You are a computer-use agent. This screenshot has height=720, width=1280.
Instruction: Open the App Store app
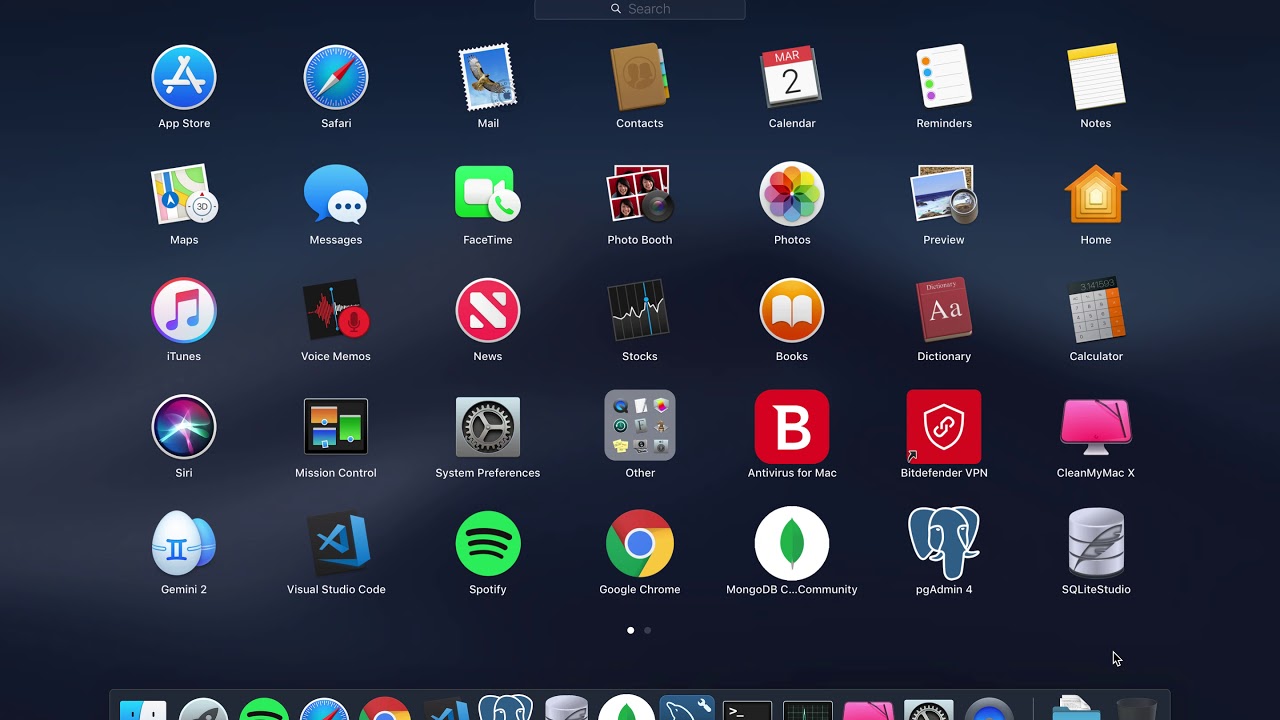click(x=184, y=77)
